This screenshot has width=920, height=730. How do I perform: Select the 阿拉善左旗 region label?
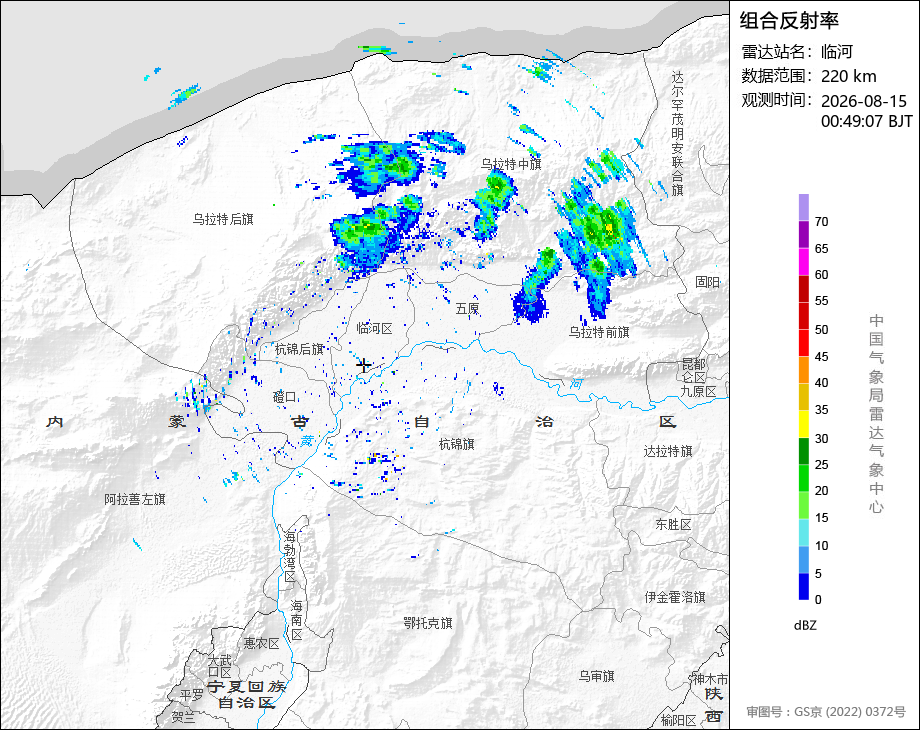tap(135, 499)
